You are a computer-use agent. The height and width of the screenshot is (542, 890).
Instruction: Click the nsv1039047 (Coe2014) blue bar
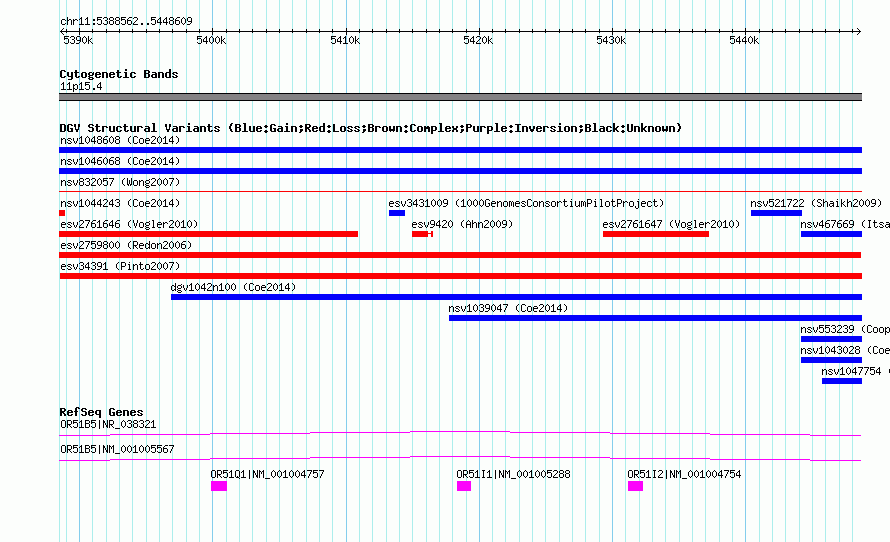coord(655,318)
